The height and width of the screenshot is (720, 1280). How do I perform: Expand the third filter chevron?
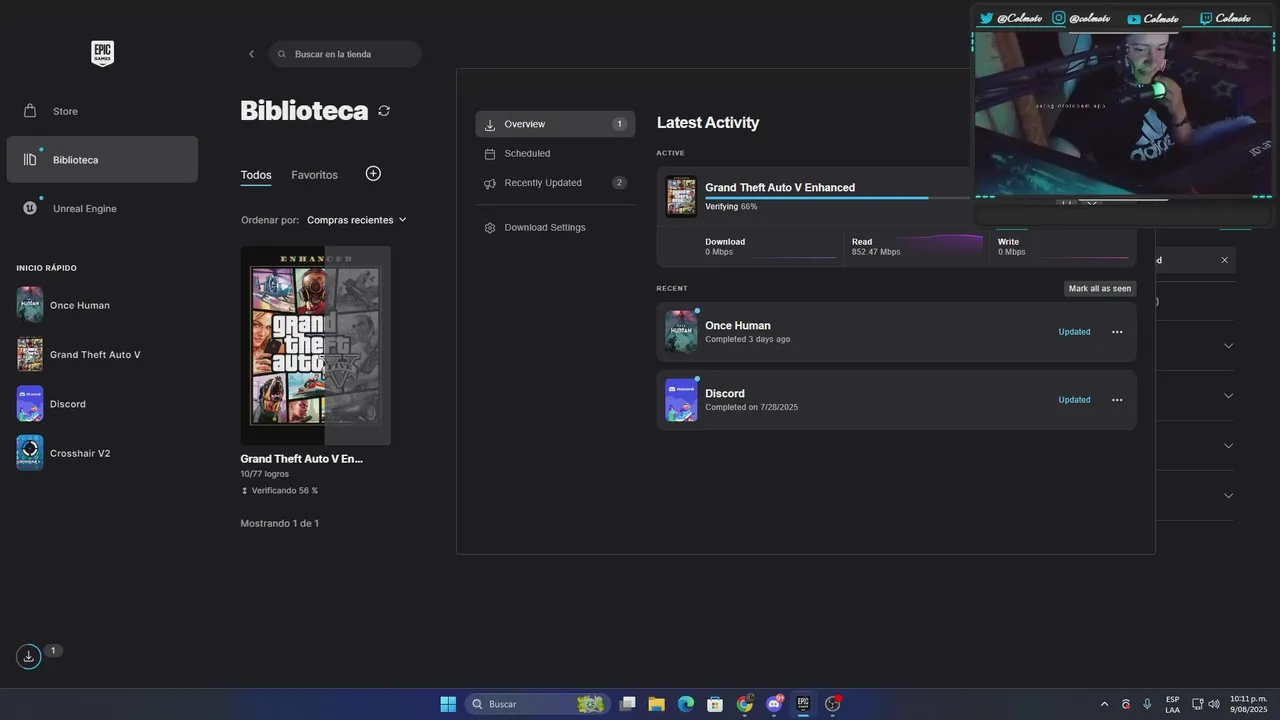[x=1228, y=446]
